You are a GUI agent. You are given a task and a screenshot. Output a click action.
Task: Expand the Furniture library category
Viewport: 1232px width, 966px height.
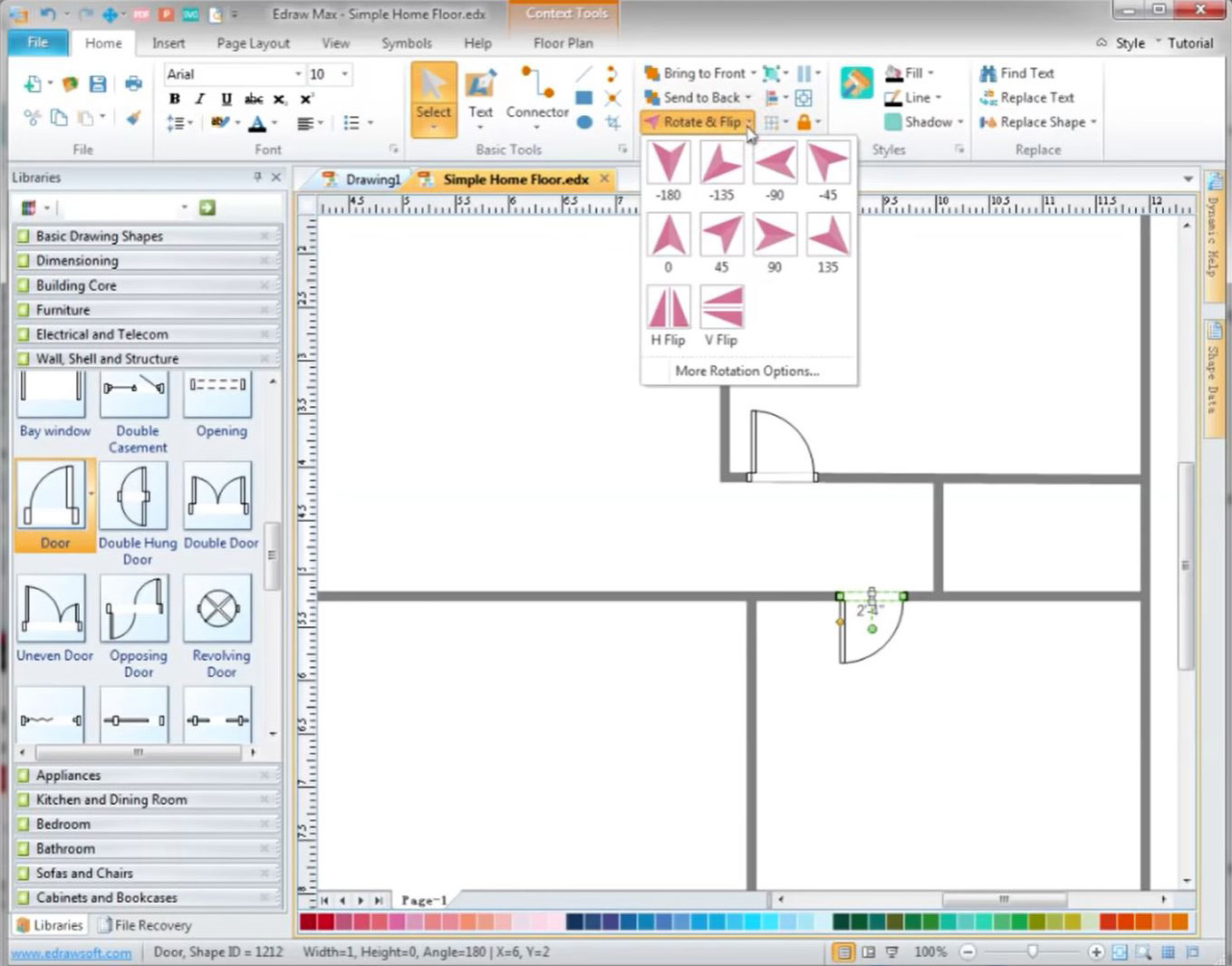(63, 310)
